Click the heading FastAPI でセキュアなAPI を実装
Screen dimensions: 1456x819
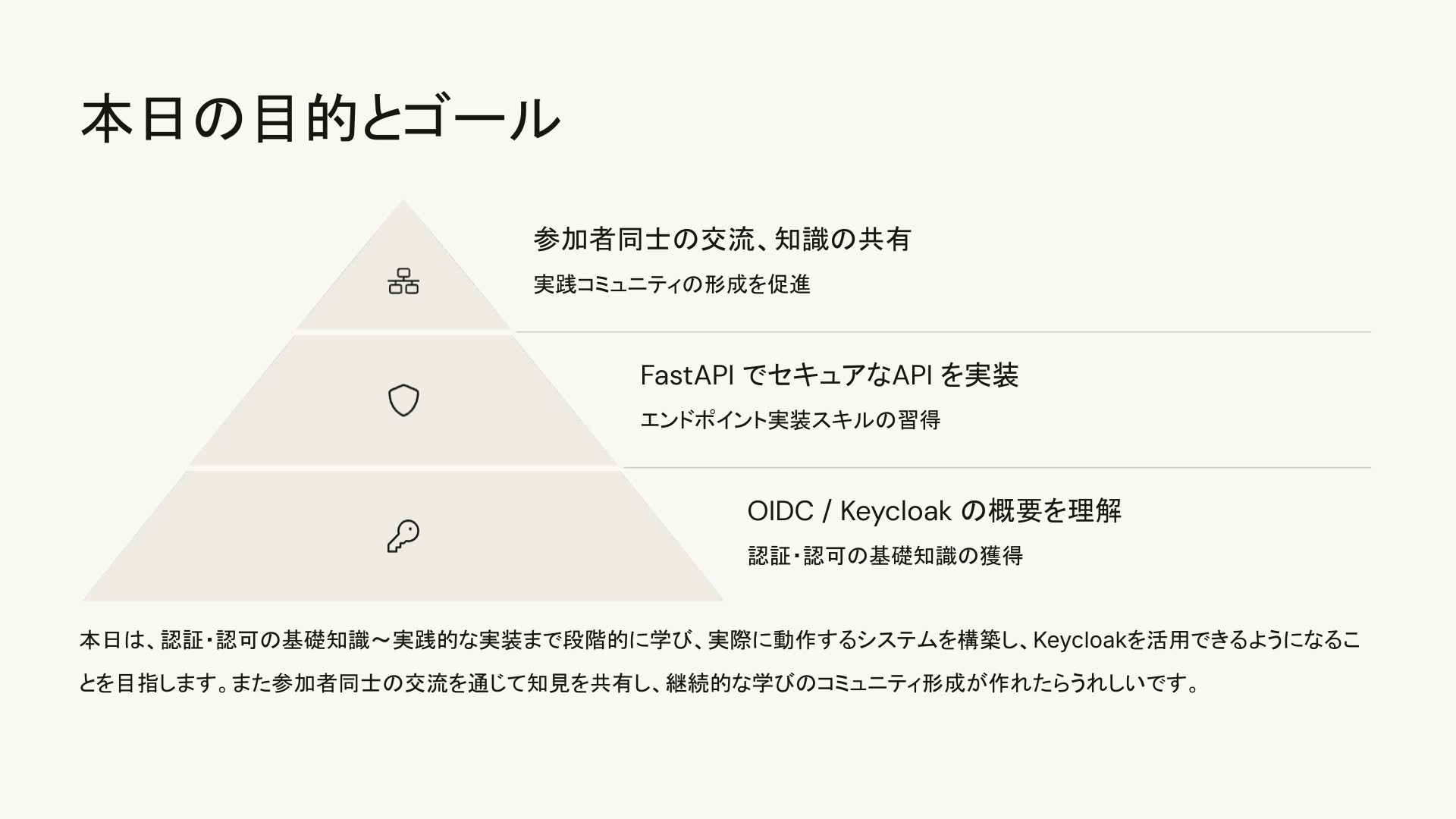coord(829,375)
